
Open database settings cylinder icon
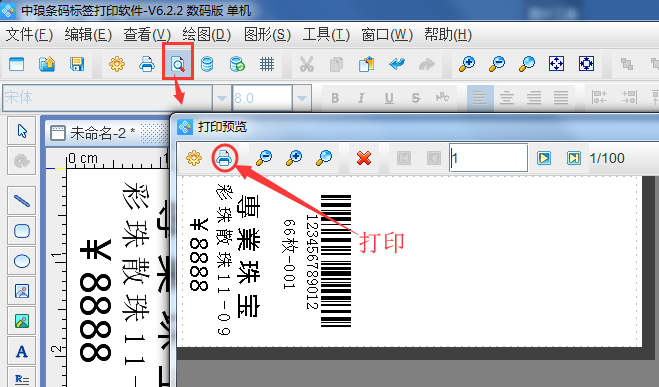tap(207, 64)
